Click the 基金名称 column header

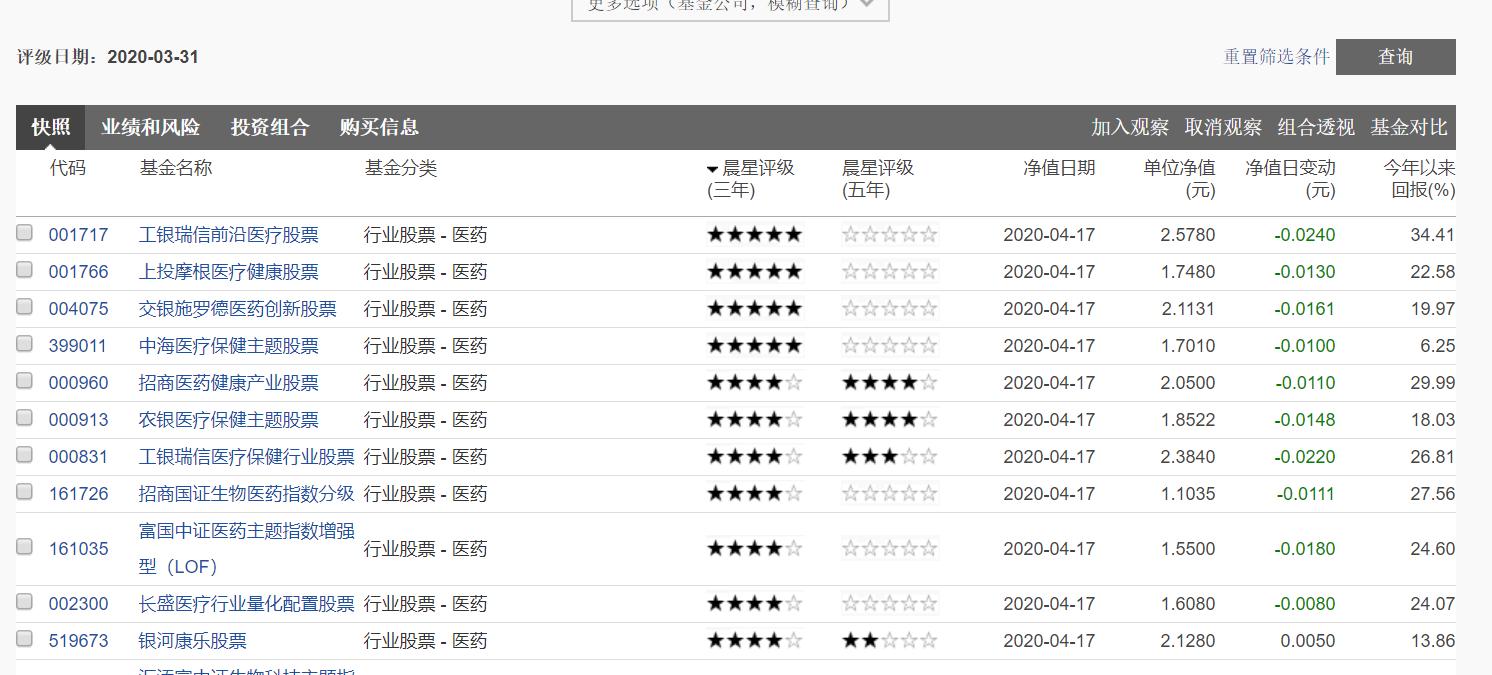tap(176, 168)
